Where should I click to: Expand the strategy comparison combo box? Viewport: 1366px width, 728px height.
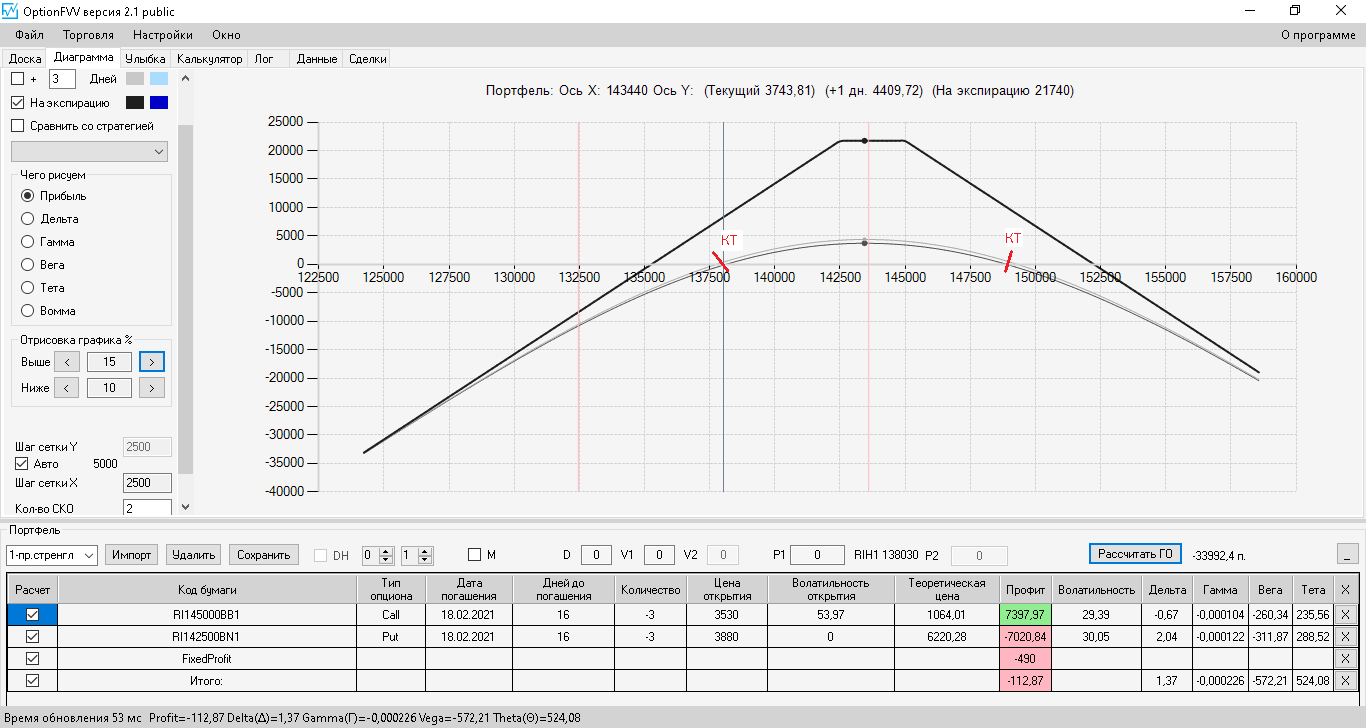point(89,151)
